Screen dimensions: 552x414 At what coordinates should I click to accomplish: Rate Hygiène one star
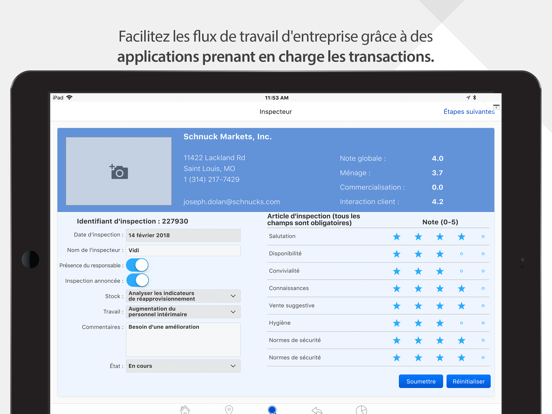(397, 323)
